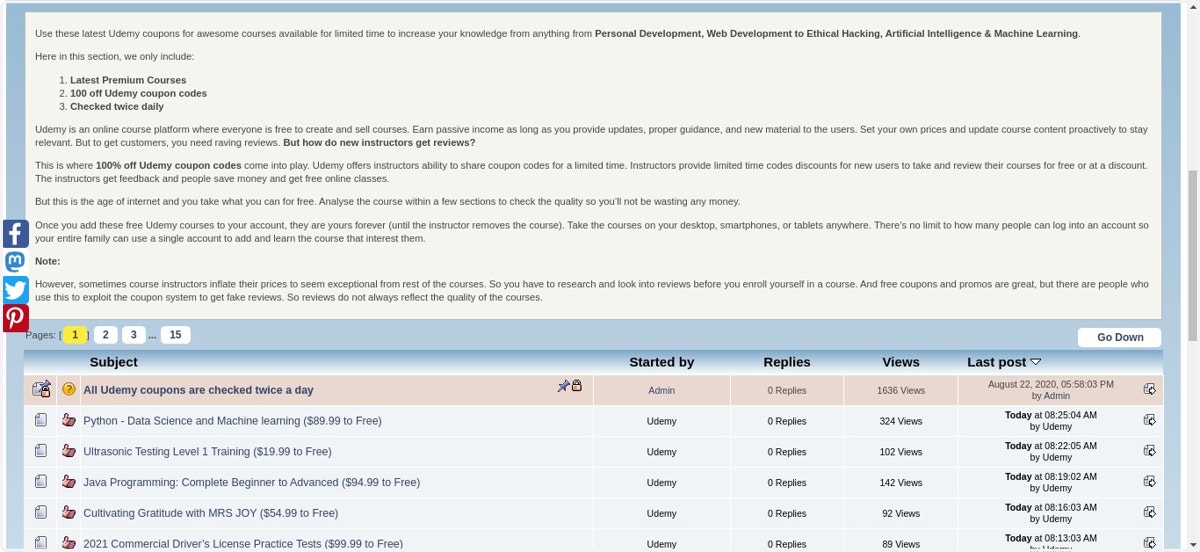Go to last post icon in Ultrasonic Testing row
This screenshot has width=1200, height=552.
[1150, 451]
